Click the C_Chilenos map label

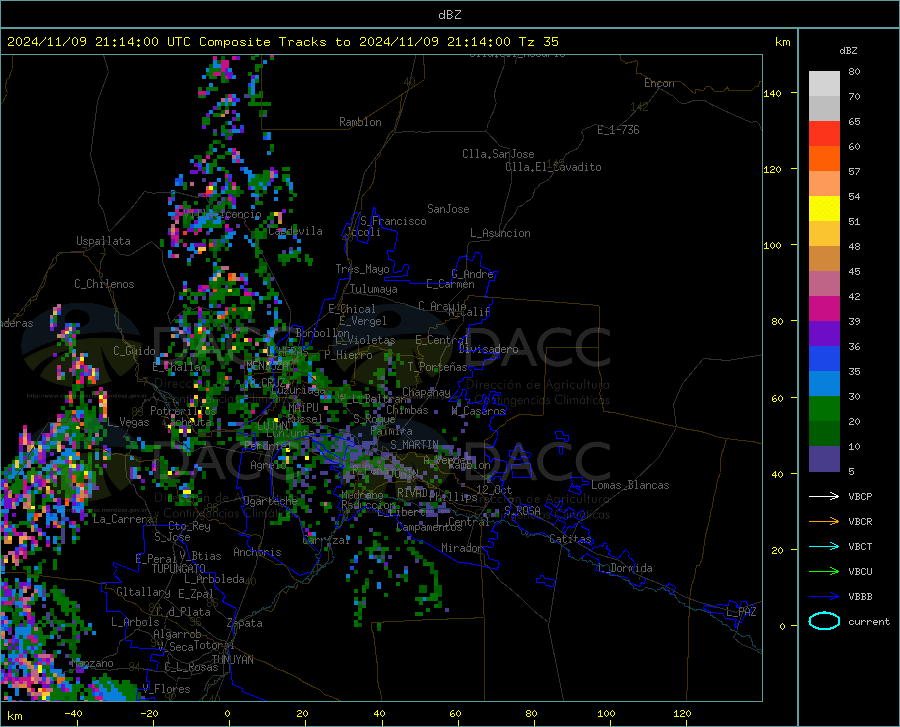(x=104, y=284)
